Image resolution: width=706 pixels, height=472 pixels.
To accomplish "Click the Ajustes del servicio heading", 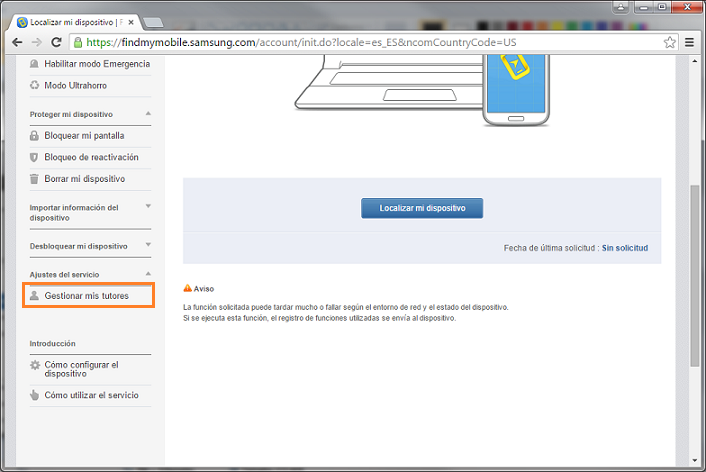I will [64, 275].
